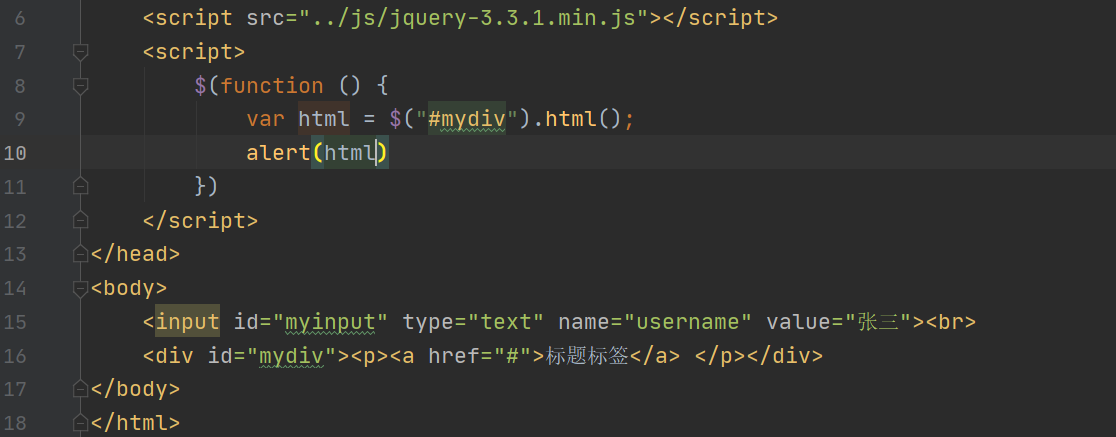1116x437 pixels.
Task: Click line number 16 in the gutter
Action: (14, 356)
